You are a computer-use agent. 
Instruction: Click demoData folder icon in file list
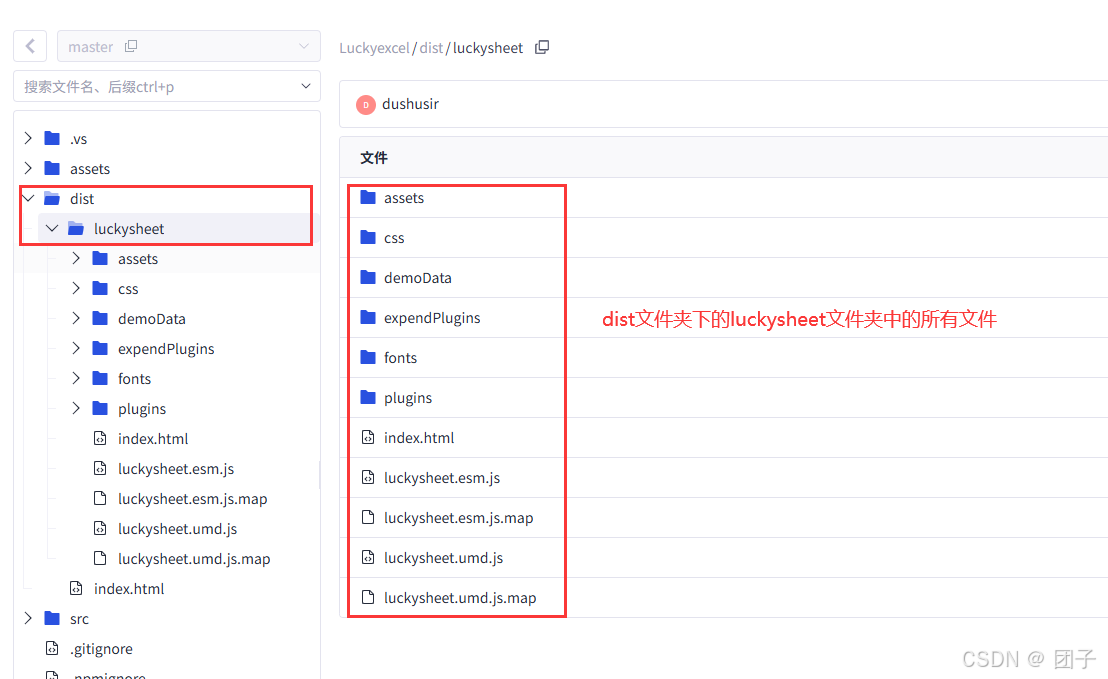point(367,277)
